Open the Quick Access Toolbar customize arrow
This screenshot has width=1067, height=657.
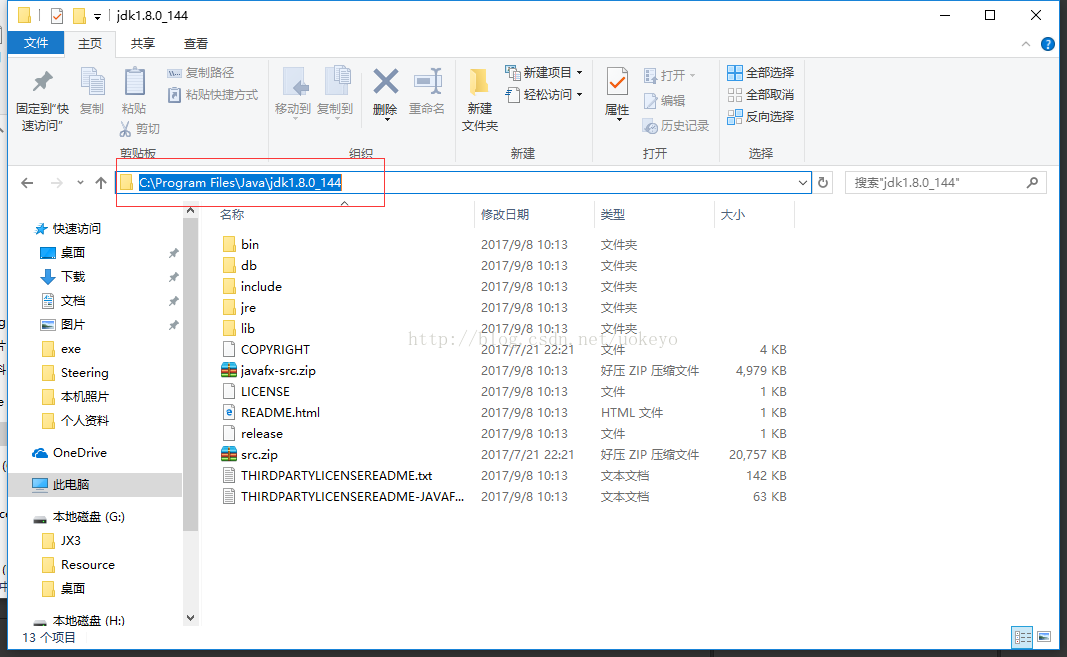pyautogui.click(x=97, y=16)
